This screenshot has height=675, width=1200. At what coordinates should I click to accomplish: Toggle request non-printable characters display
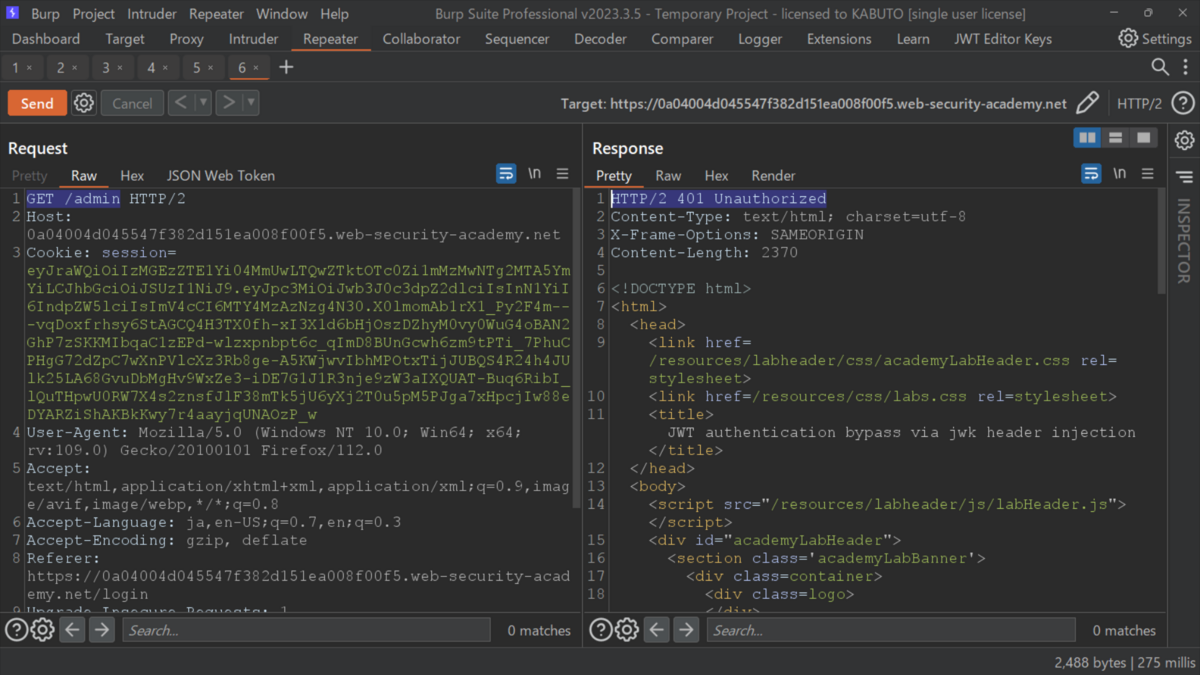coord(535,174)
